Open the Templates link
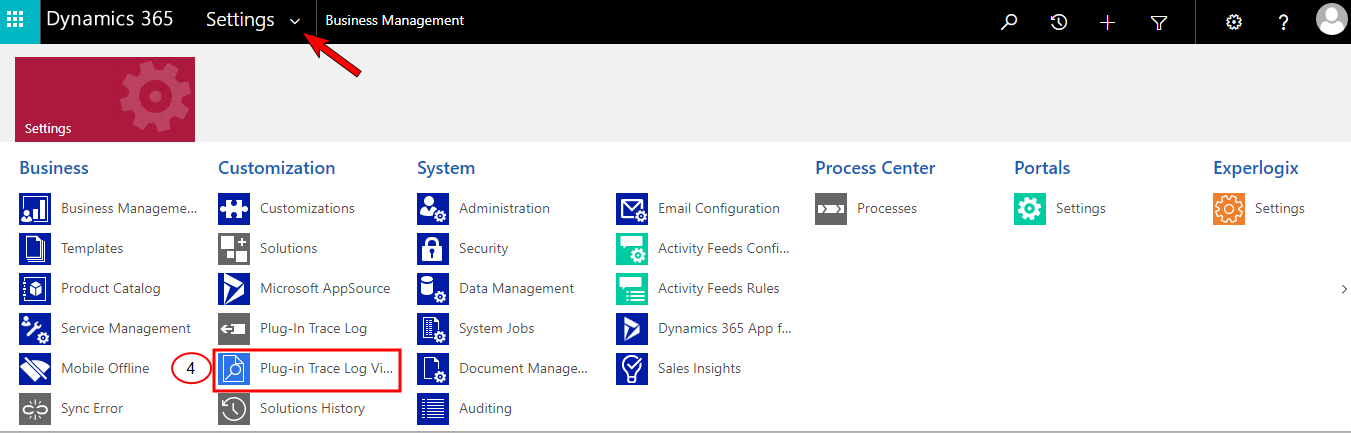 92,248
